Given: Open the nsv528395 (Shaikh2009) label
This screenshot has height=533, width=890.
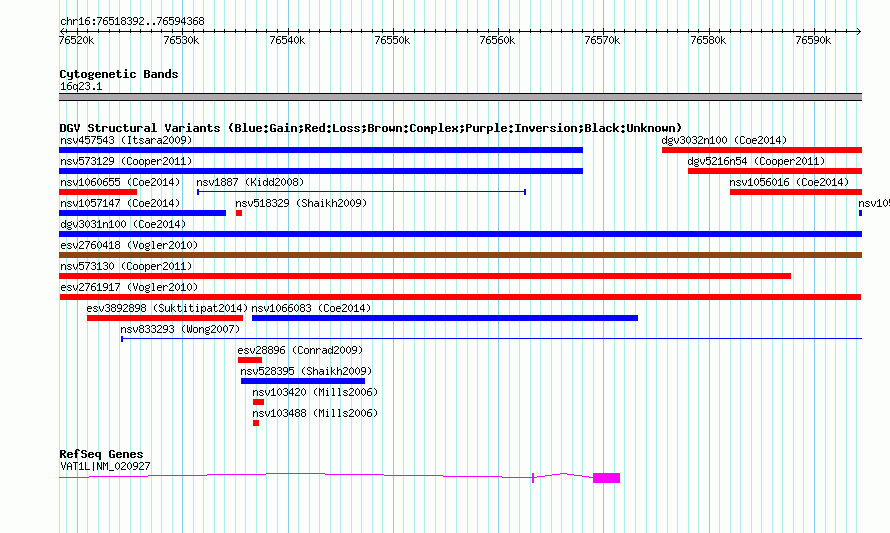Looking at the screenshot, I should pyautogui.click(x=306, y=371).
